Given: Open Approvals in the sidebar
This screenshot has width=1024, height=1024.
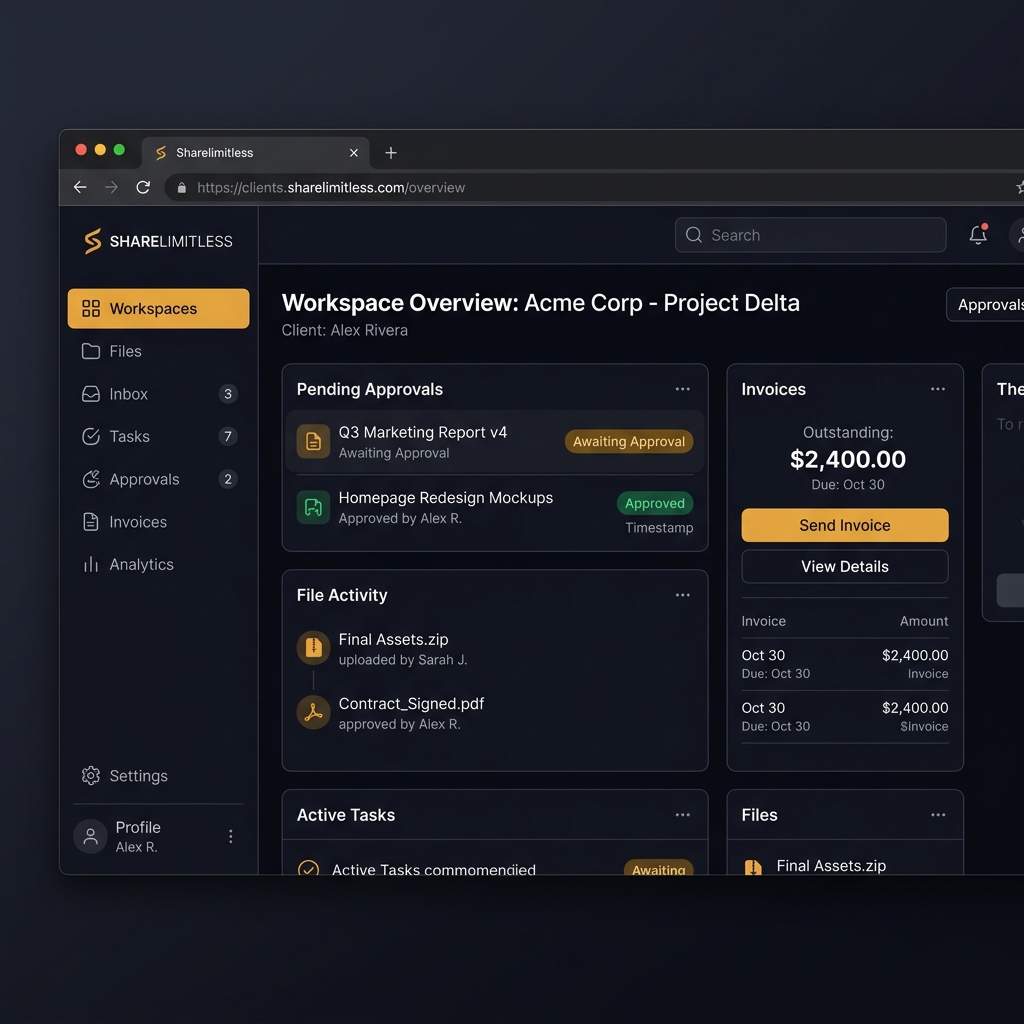Looking at the screenshot, I should [x=158, y=479].
